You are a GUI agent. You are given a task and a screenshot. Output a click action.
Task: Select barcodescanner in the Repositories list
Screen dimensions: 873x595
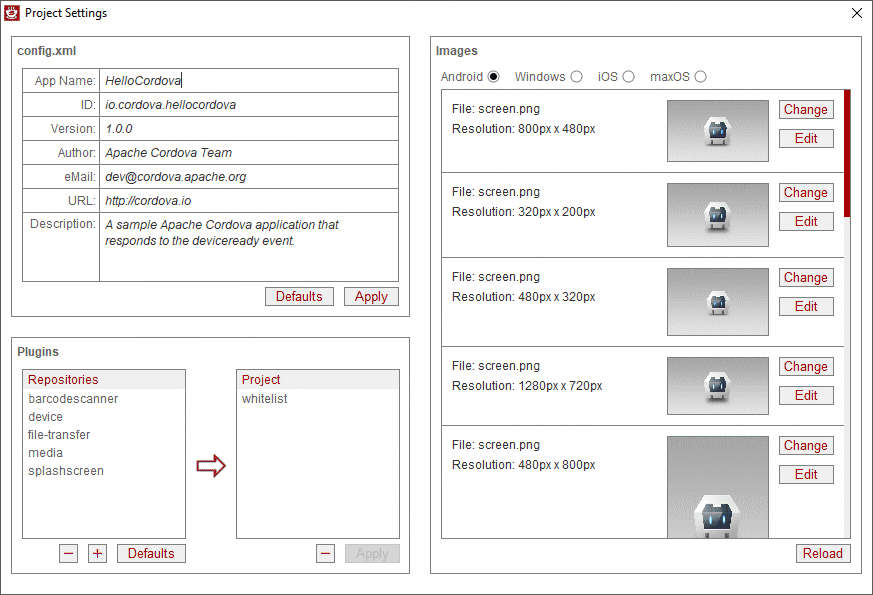(73, 399)
